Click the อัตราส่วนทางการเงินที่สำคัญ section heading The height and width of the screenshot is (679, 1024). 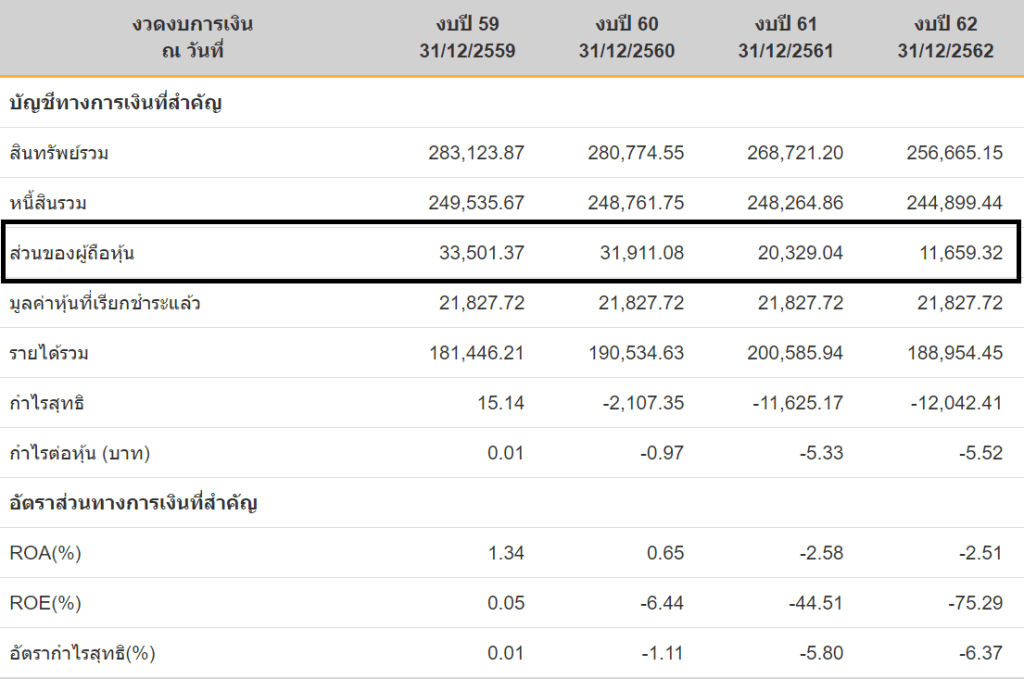click(x=134, y=503)
